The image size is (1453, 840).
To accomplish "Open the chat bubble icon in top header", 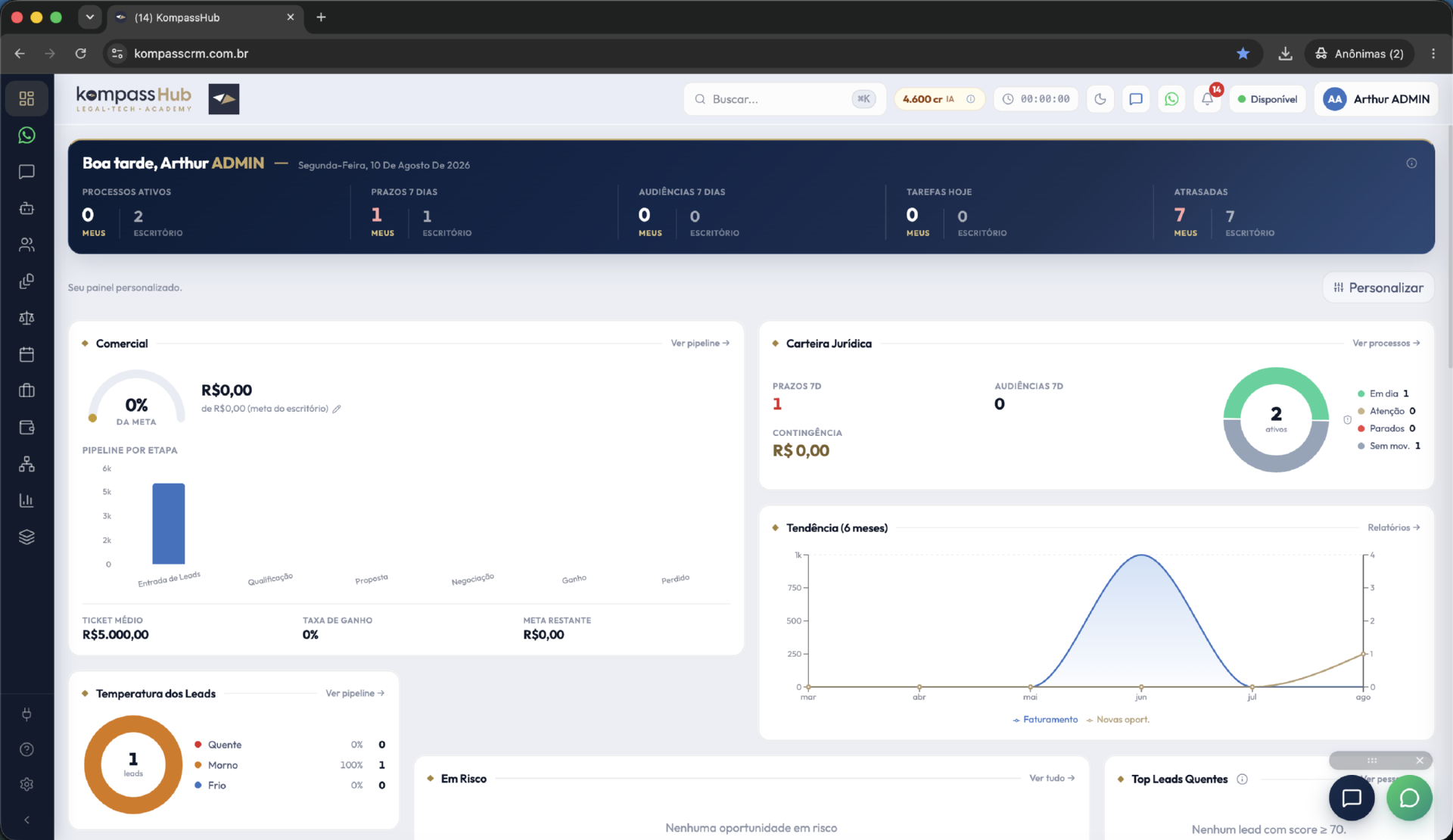I will [x=1136, y=98].
